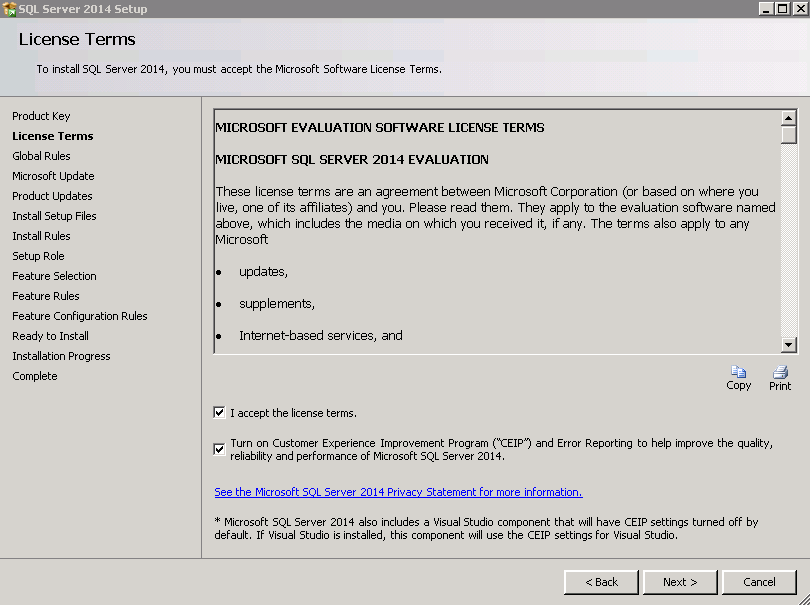
Task: Select the Setup Role step
Action: click(38, 256)
